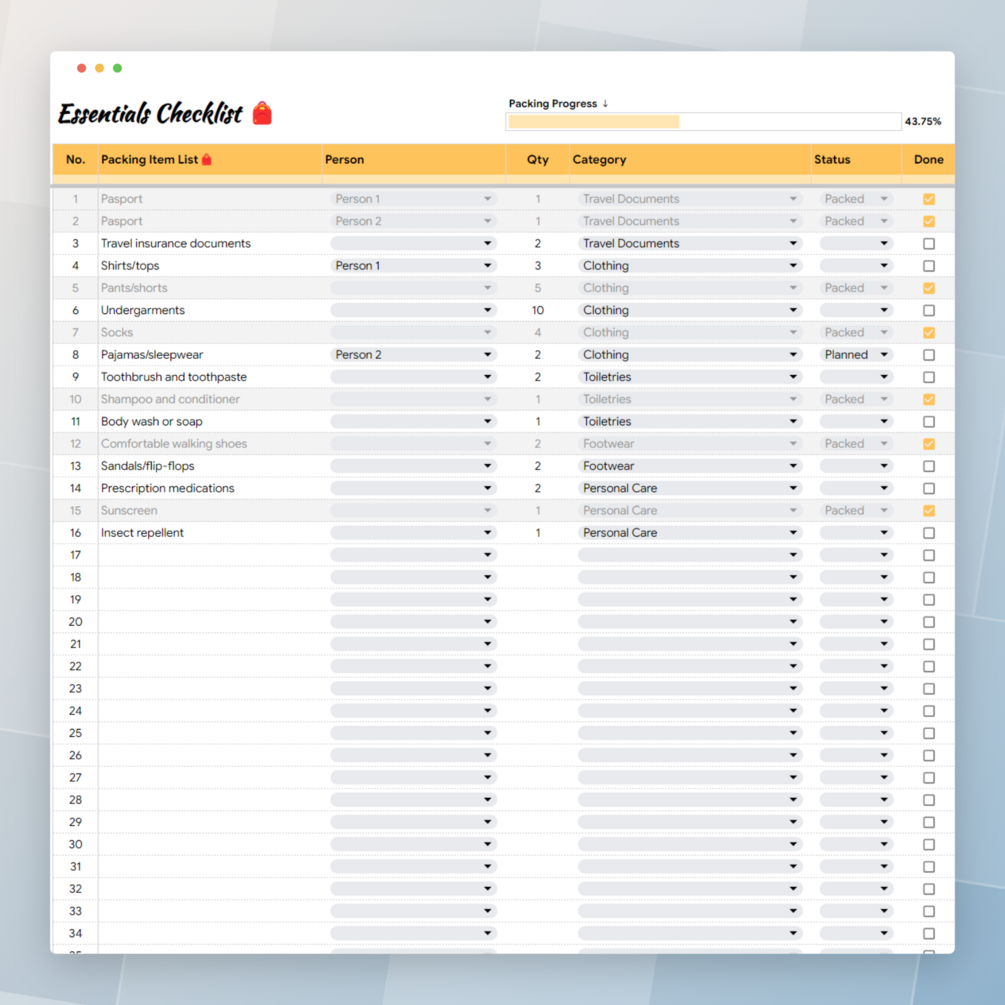
Task: Tick Done for Insect repellent
Action: pos(929,533)
